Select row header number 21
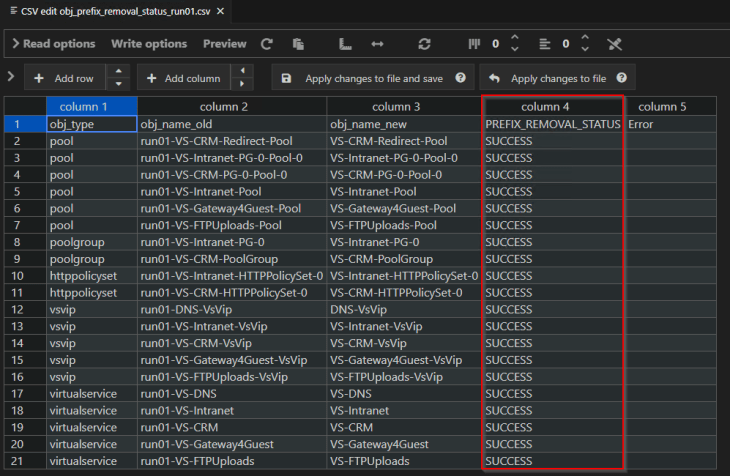The width and height of the screenshot is (730, 476). [x=25, y=461]
